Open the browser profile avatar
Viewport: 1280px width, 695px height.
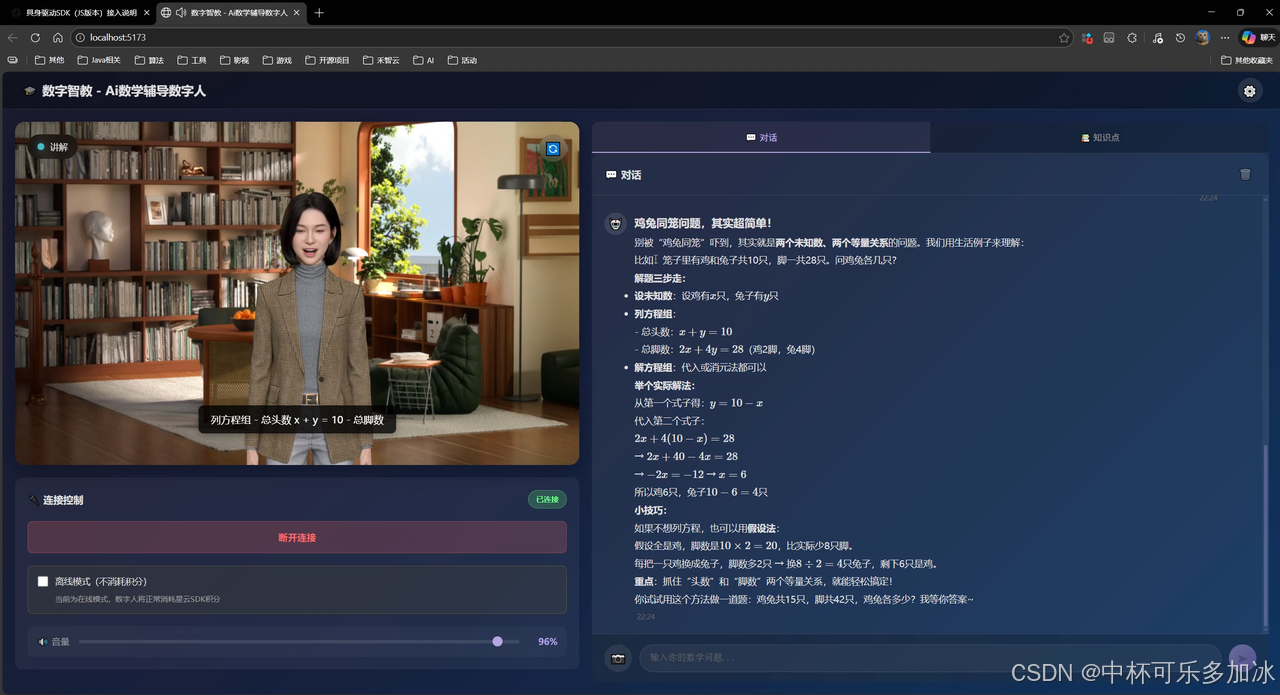[x=1202, y=37]
